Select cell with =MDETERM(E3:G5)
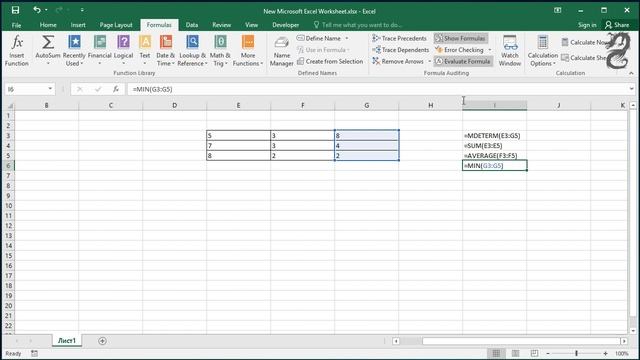This screenshot has height=360, width=640. tap(494, 136)
